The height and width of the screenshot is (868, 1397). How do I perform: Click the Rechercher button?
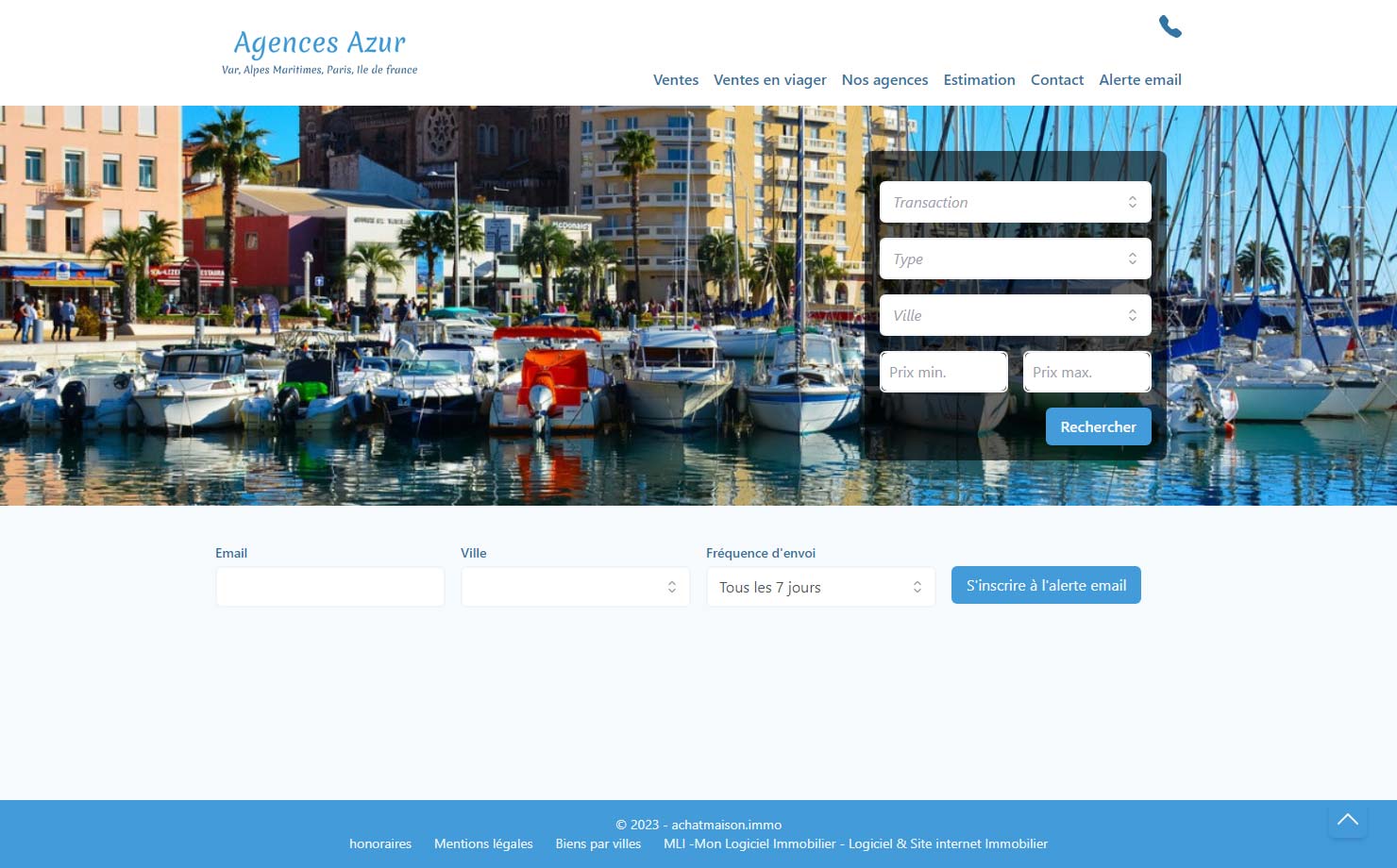[1099, 426]
